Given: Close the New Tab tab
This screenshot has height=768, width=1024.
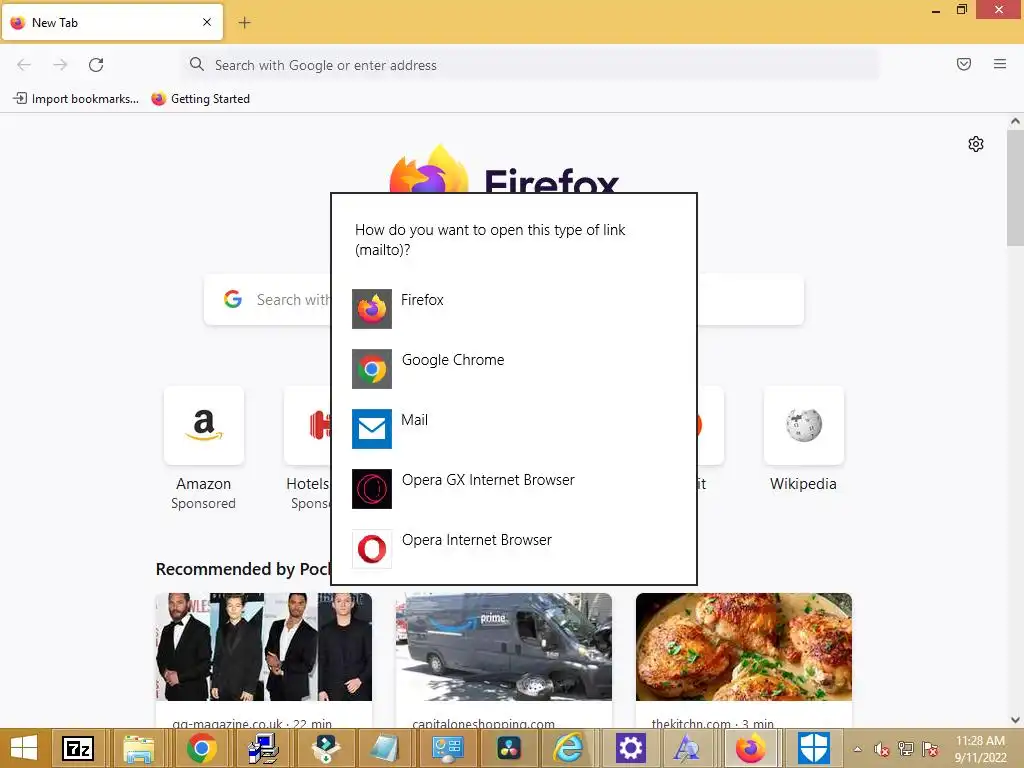Looking at the screenshot, I should coord(207,22).
